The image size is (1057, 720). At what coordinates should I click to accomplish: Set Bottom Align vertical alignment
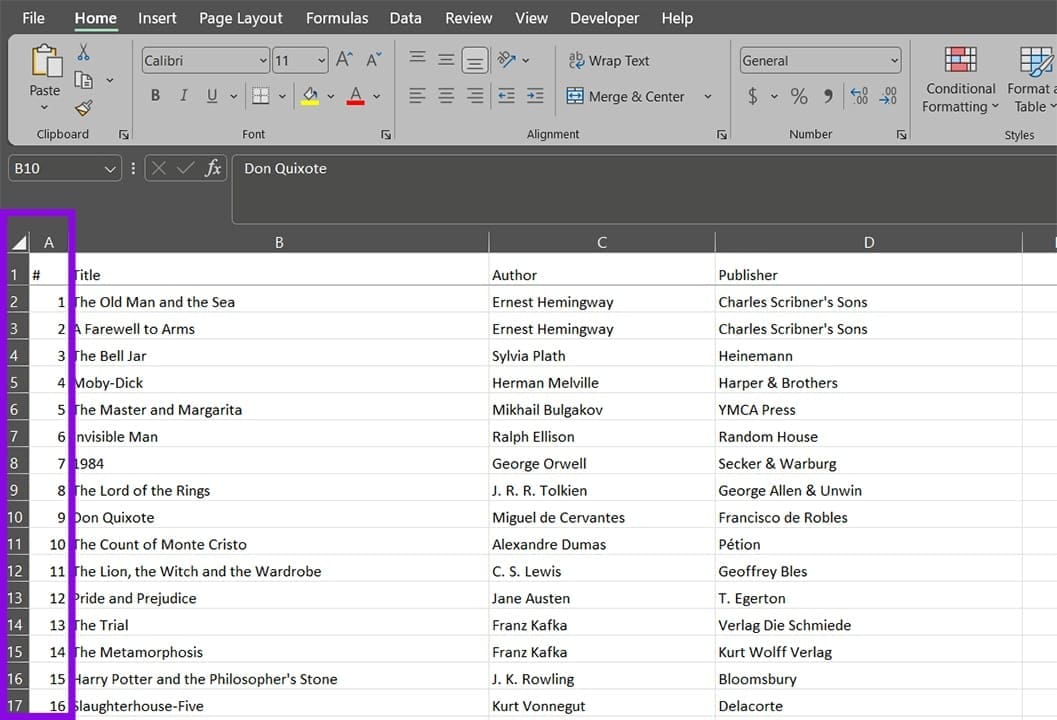click(475, 61)
